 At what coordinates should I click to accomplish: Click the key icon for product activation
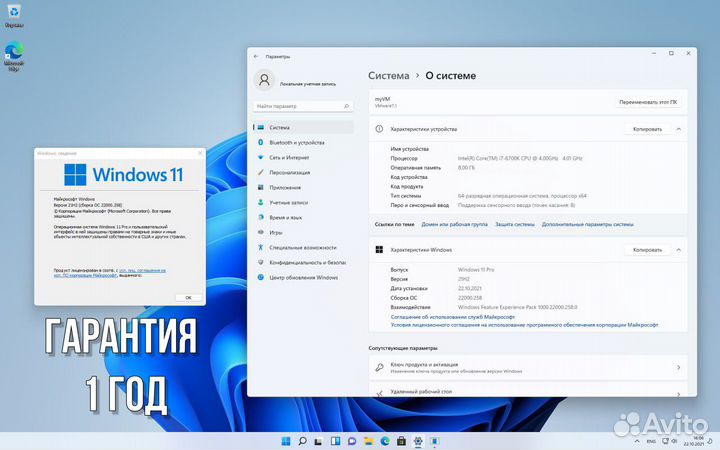379,367
